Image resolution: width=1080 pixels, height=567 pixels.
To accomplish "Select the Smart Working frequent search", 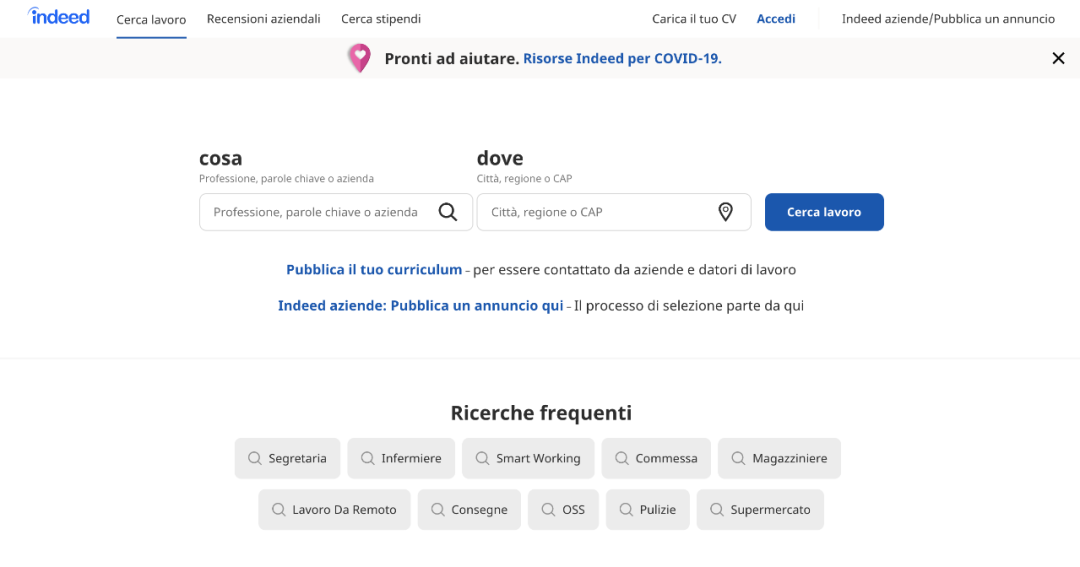I will [x=528, y=458].
